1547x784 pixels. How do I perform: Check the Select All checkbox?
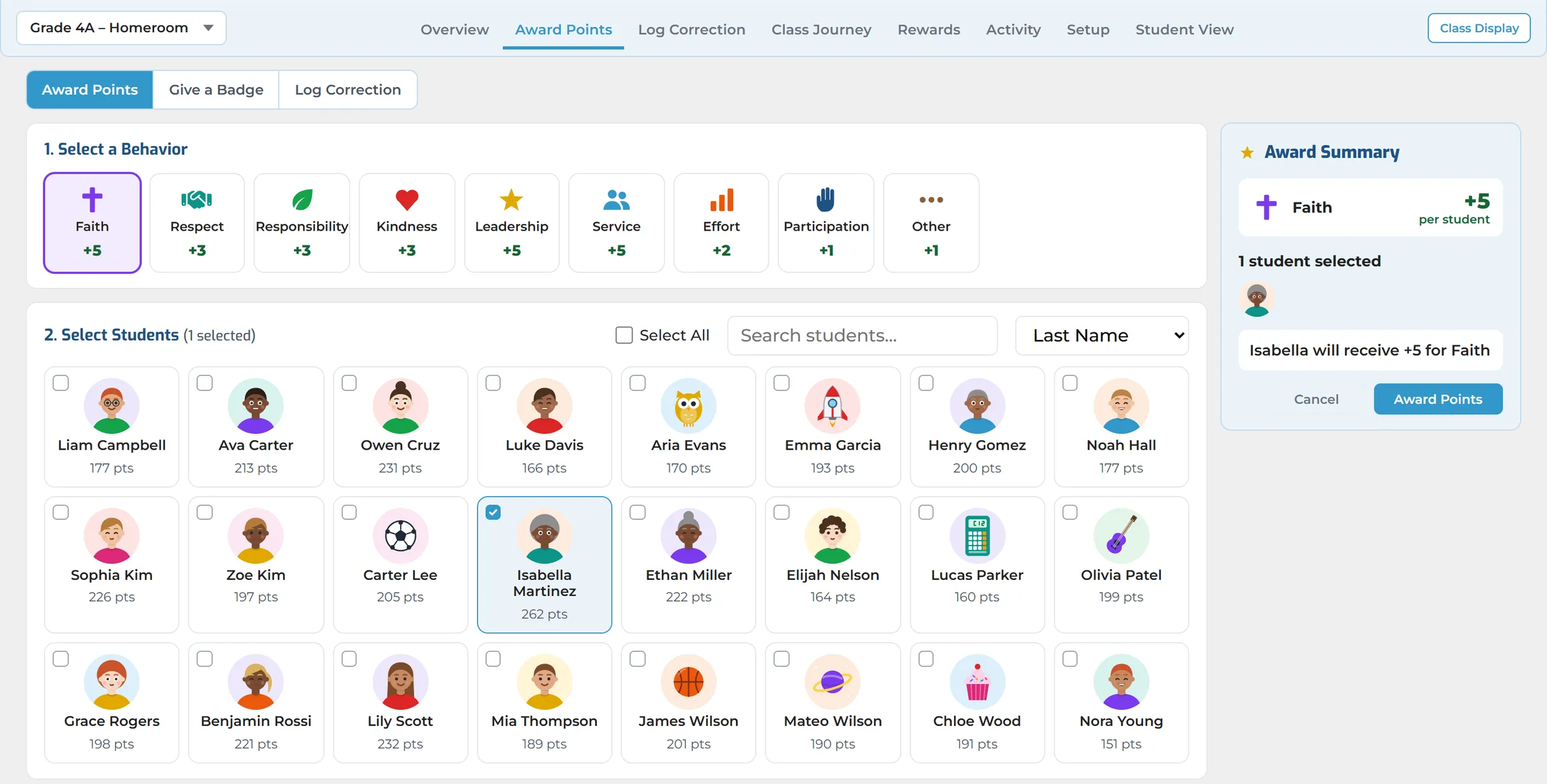click(624, 335)
